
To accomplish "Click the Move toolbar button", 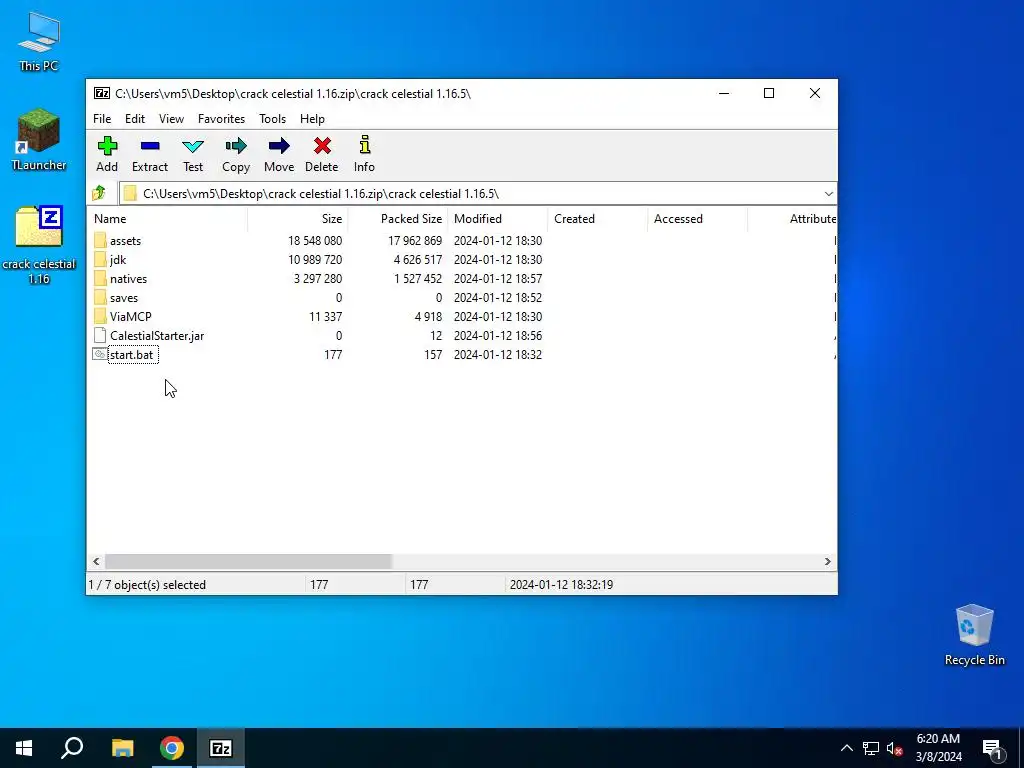I will [279, 155].
